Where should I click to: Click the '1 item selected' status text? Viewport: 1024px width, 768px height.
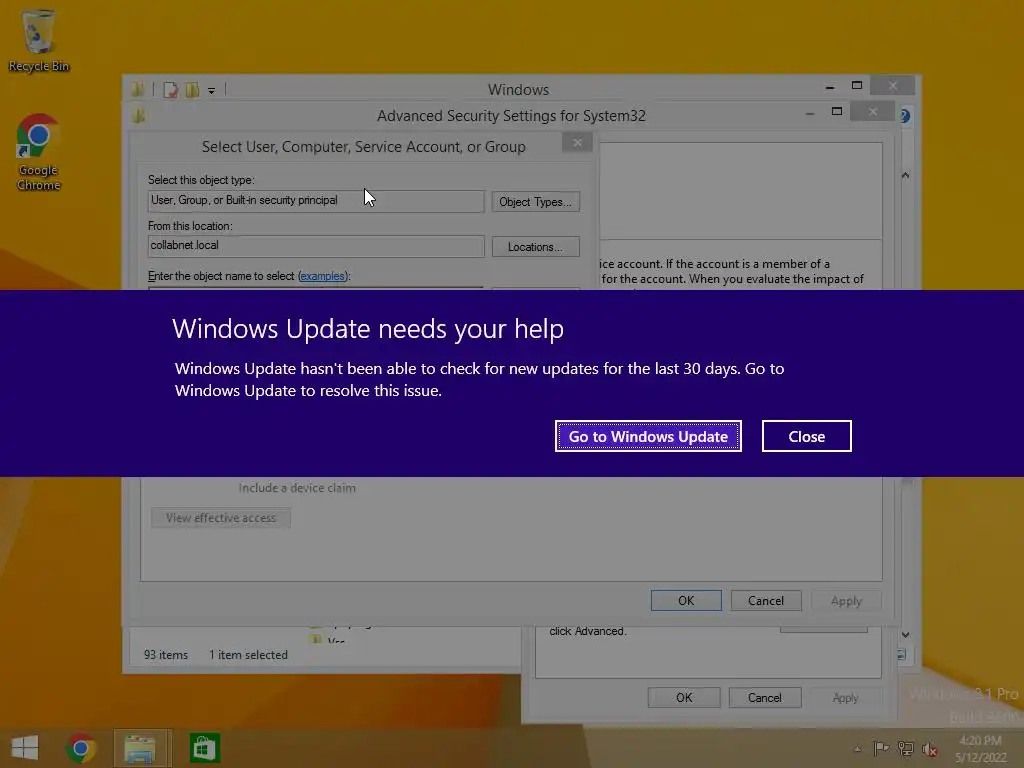click(x=248, y=655)
